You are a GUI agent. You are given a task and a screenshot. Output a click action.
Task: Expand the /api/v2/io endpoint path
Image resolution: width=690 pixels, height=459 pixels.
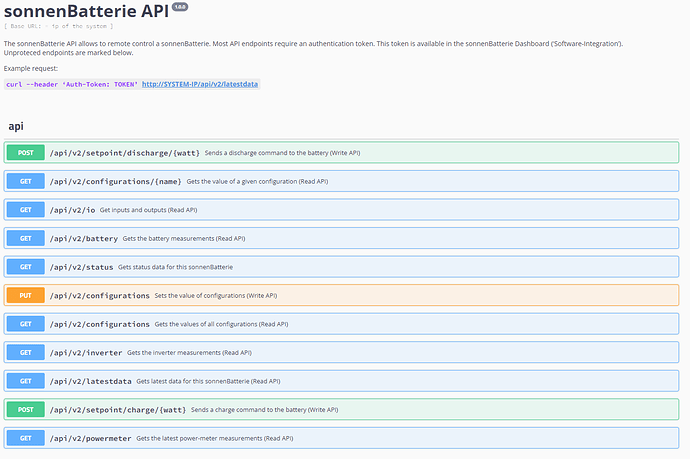tap(72, 210)
